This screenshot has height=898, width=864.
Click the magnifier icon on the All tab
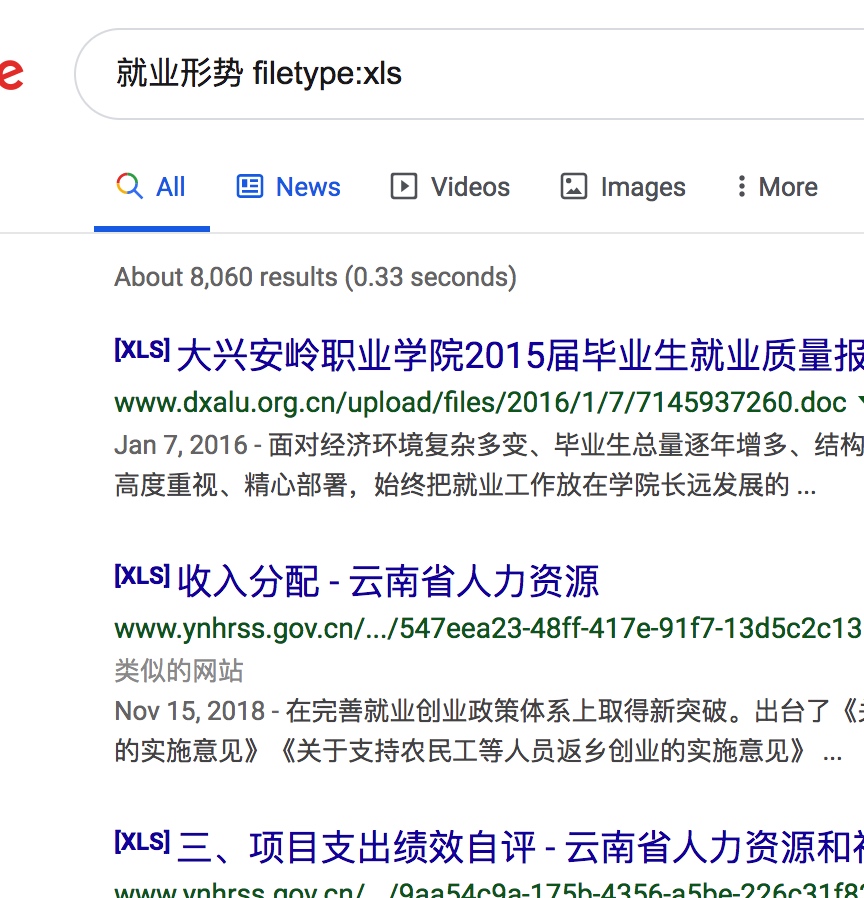(x=129, y=187)
